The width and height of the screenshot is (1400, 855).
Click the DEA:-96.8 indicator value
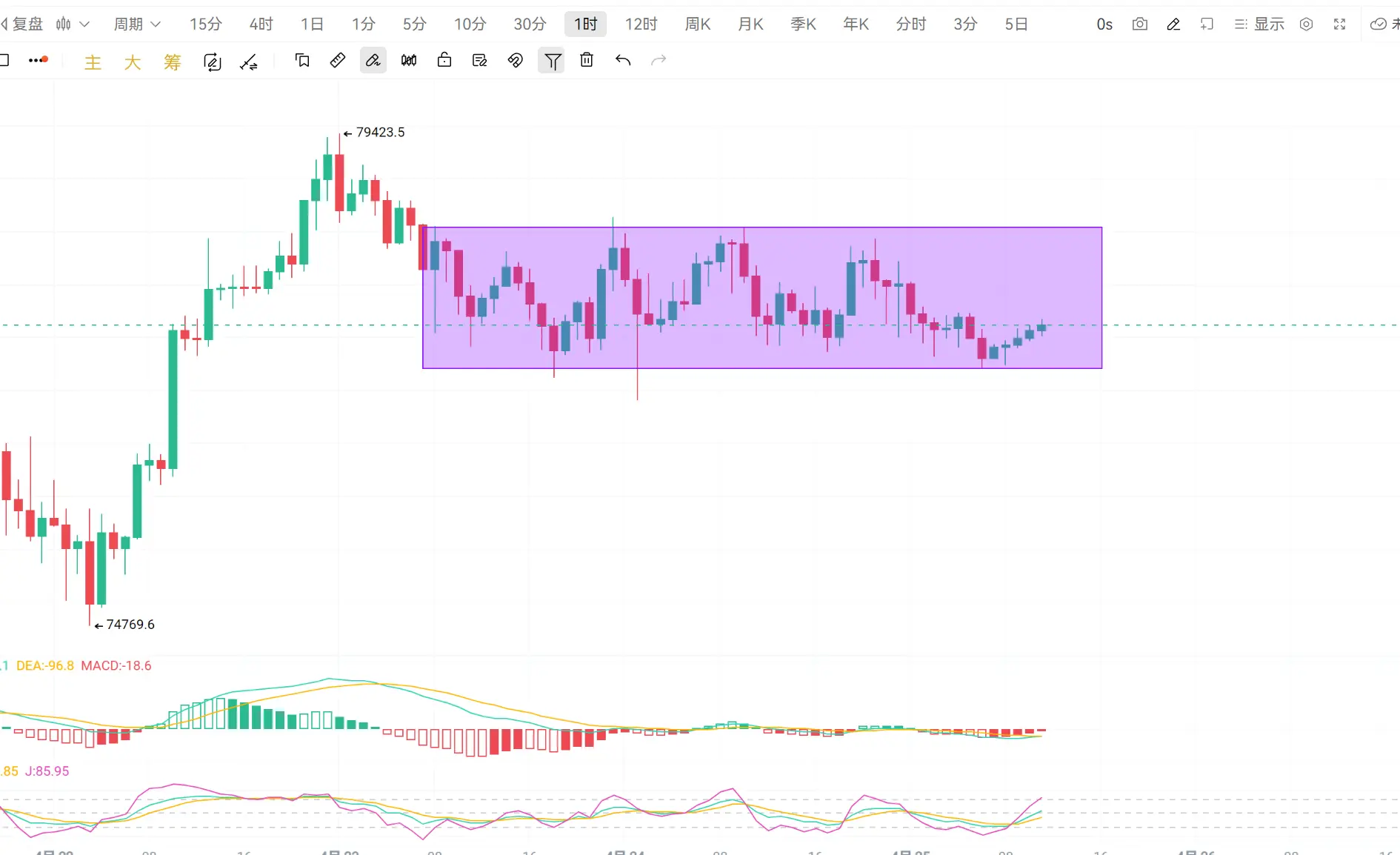pyautogui.click(x=45, y=666)
